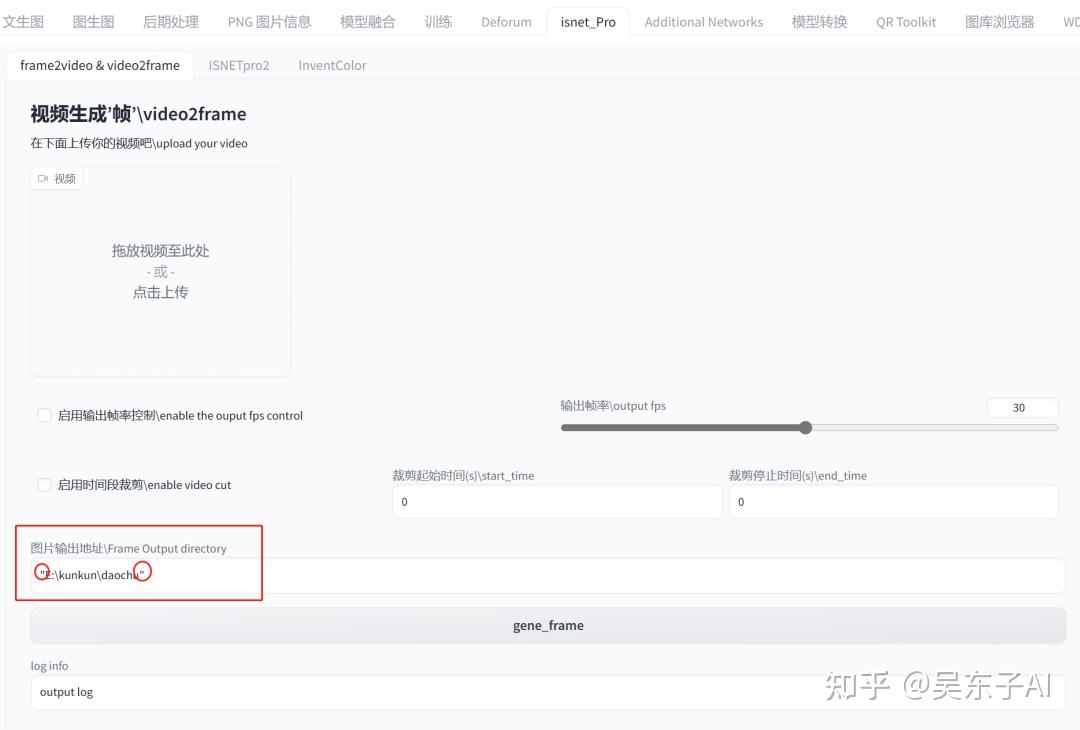
Task: Focus the start_time input field
Action: (x=557, y=502)
